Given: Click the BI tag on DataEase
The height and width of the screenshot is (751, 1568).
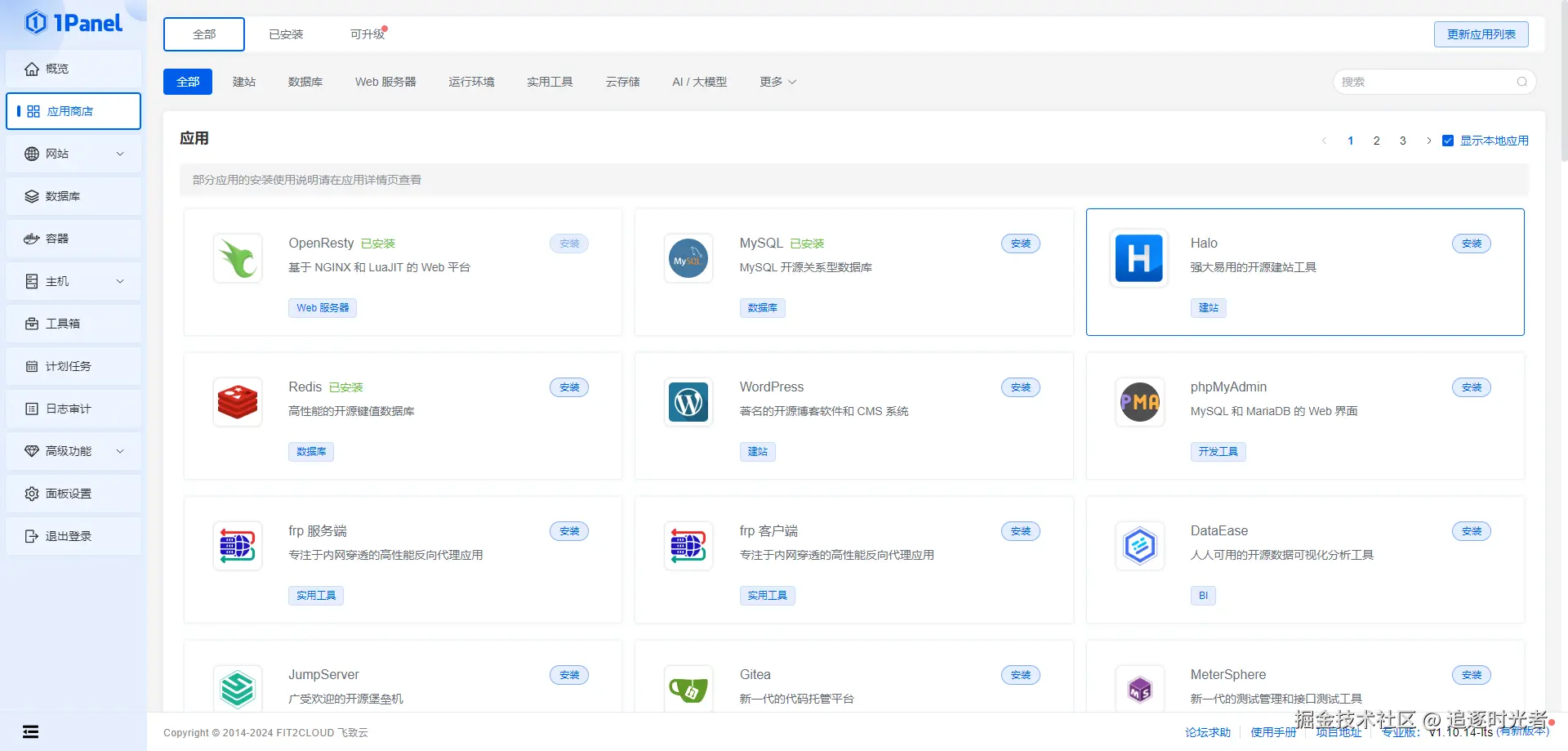Looking at the screenshot, I should point(1203,596).
